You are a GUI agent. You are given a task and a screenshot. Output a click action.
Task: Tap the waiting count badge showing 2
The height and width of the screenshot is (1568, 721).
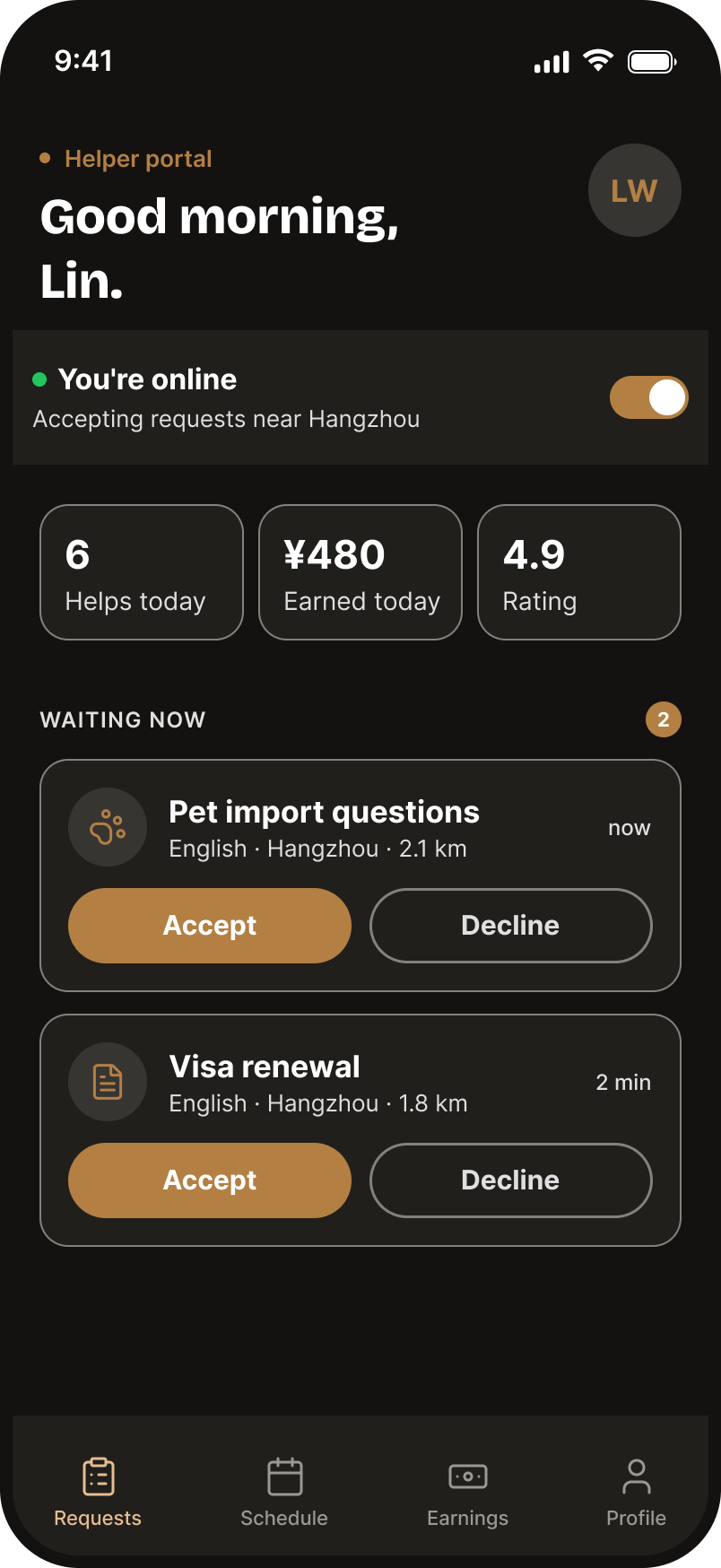click(x=664, y=719)
